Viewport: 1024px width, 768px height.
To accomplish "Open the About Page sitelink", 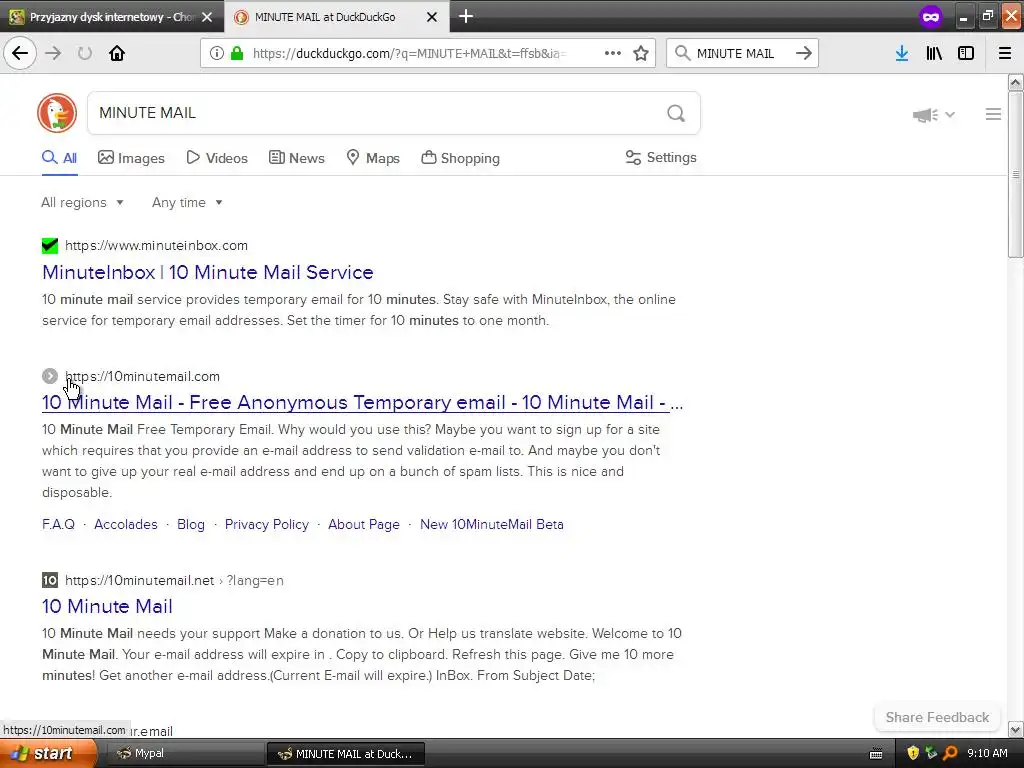I will (364, 524).
